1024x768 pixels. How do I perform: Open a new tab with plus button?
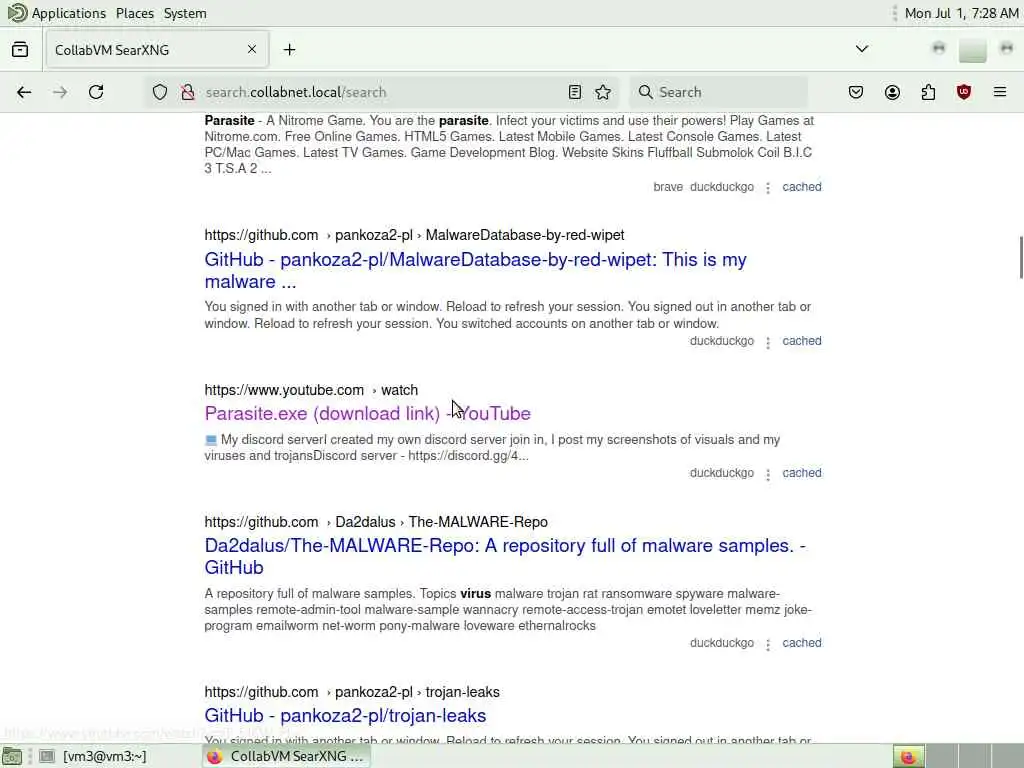[289, 50]
